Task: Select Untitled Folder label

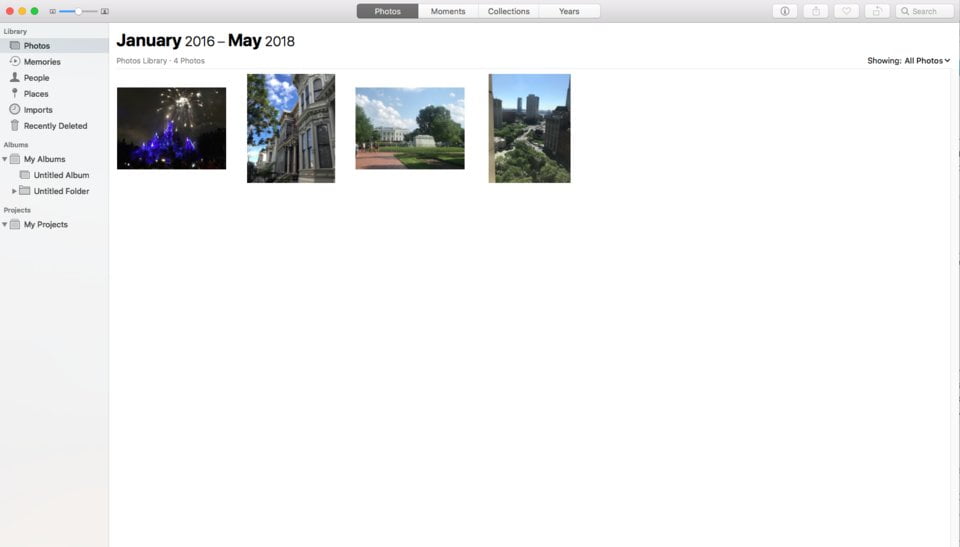Action: pos(61,191)
